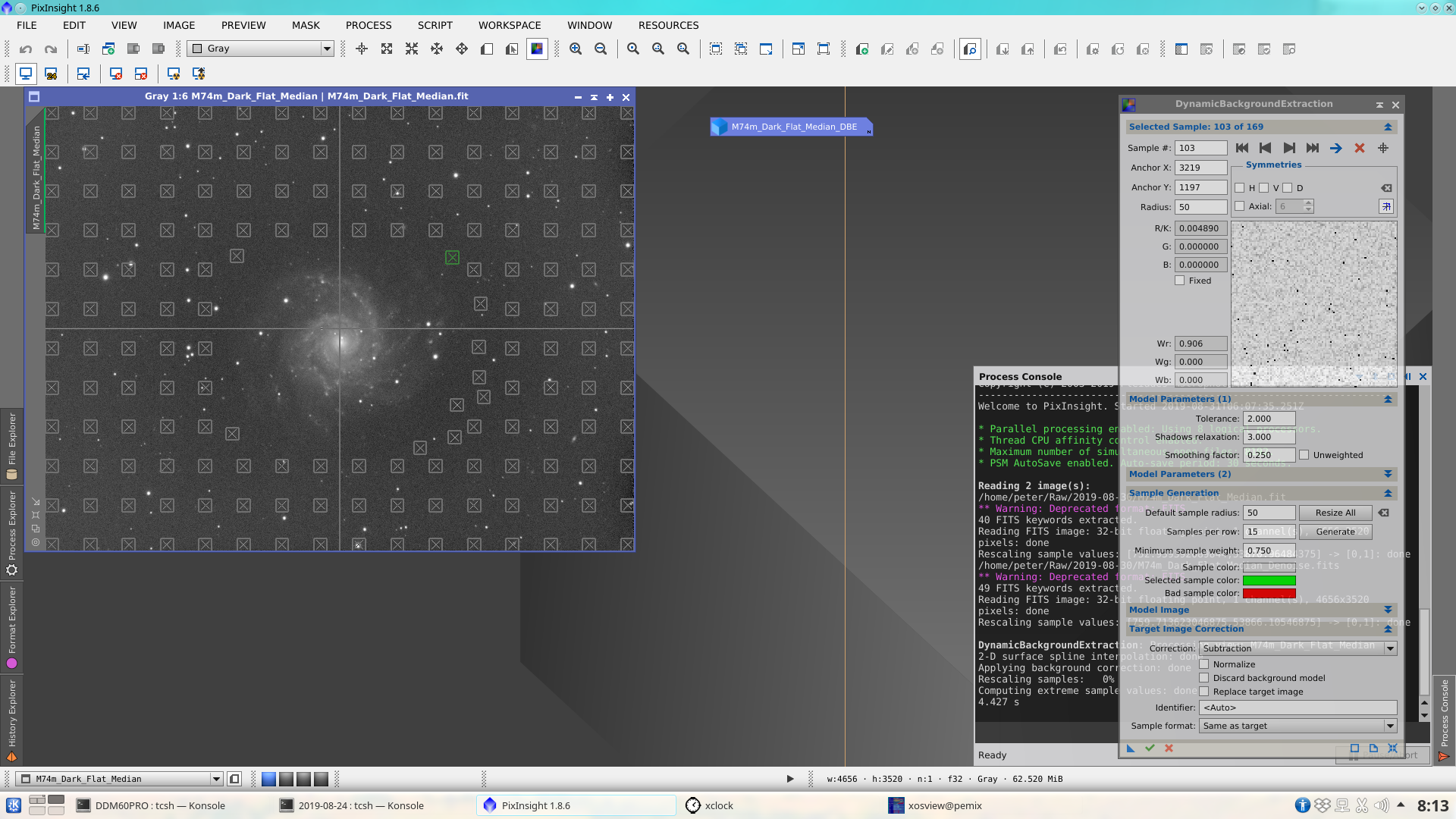Open view selector M74m_Dark_Flat_Median dropdown
1456x819 pixels.
pos(118,779)
